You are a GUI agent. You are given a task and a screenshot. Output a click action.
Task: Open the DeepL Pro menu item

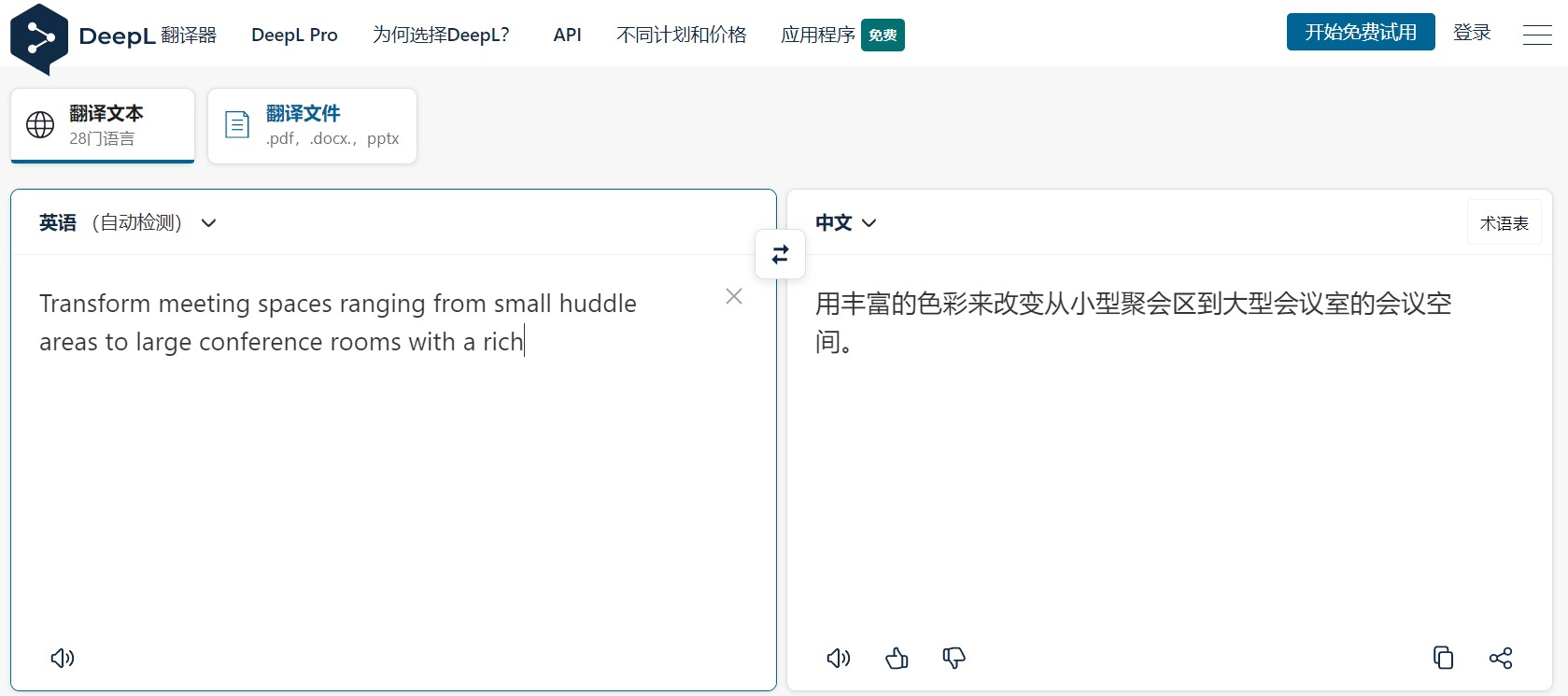pos(293,35)
